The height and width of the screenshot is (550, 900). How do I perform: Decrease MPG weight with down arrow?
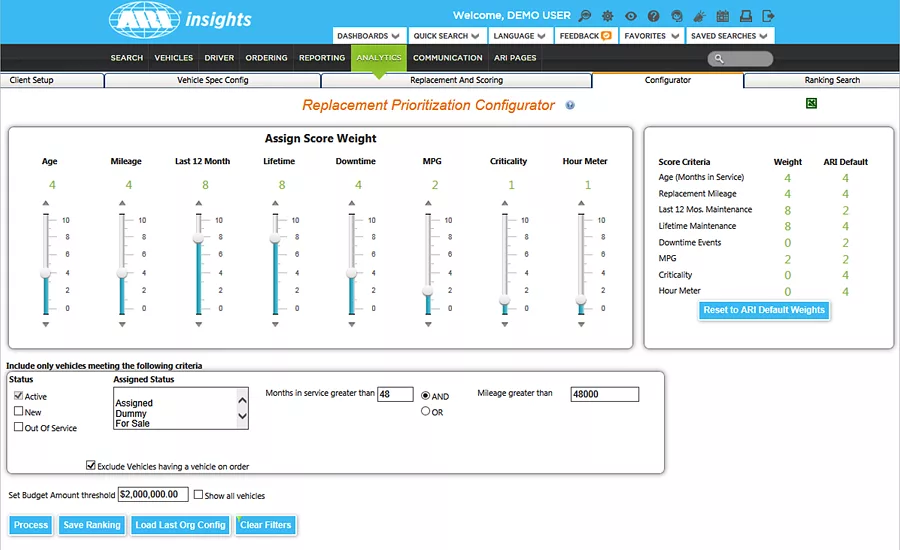tap(428, 324)
